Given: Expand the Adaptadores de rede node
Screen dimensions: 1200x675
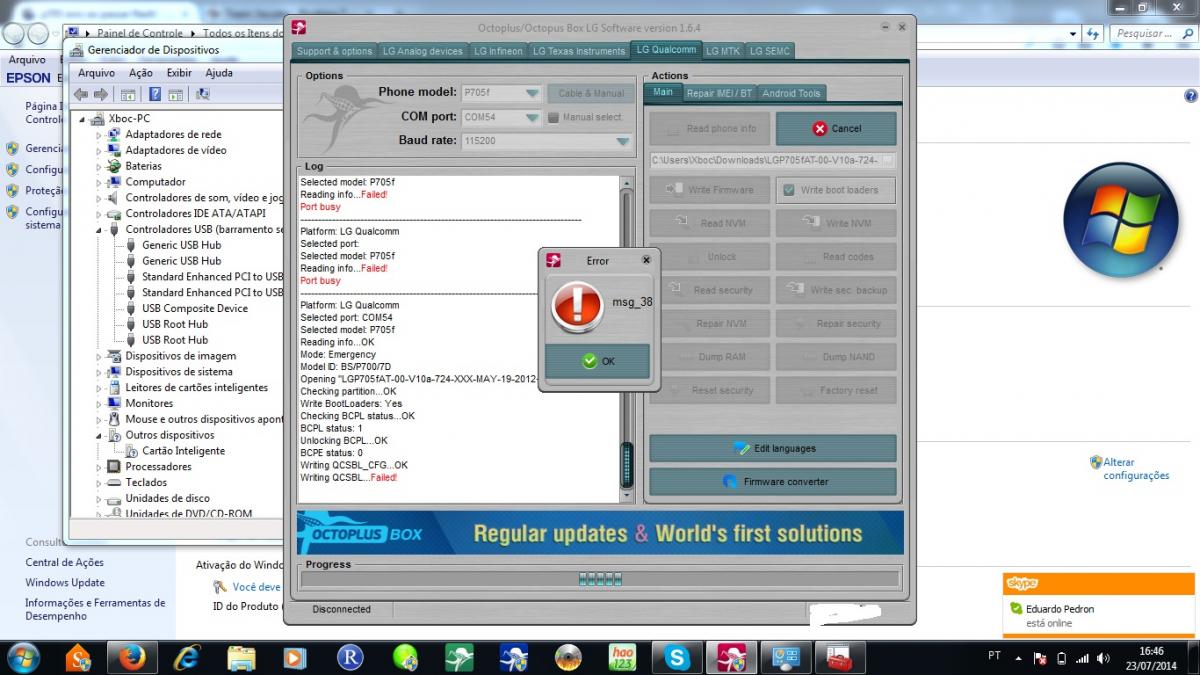Looking at the screenshot, I should click(x=99, y=134).
